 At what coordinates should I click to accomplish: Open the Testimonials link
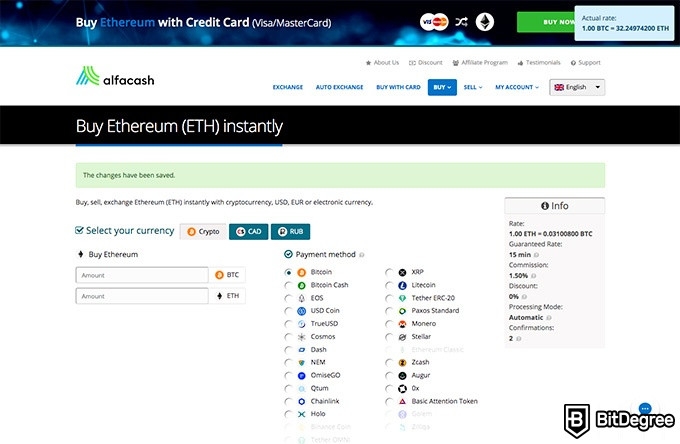point(539,63)
